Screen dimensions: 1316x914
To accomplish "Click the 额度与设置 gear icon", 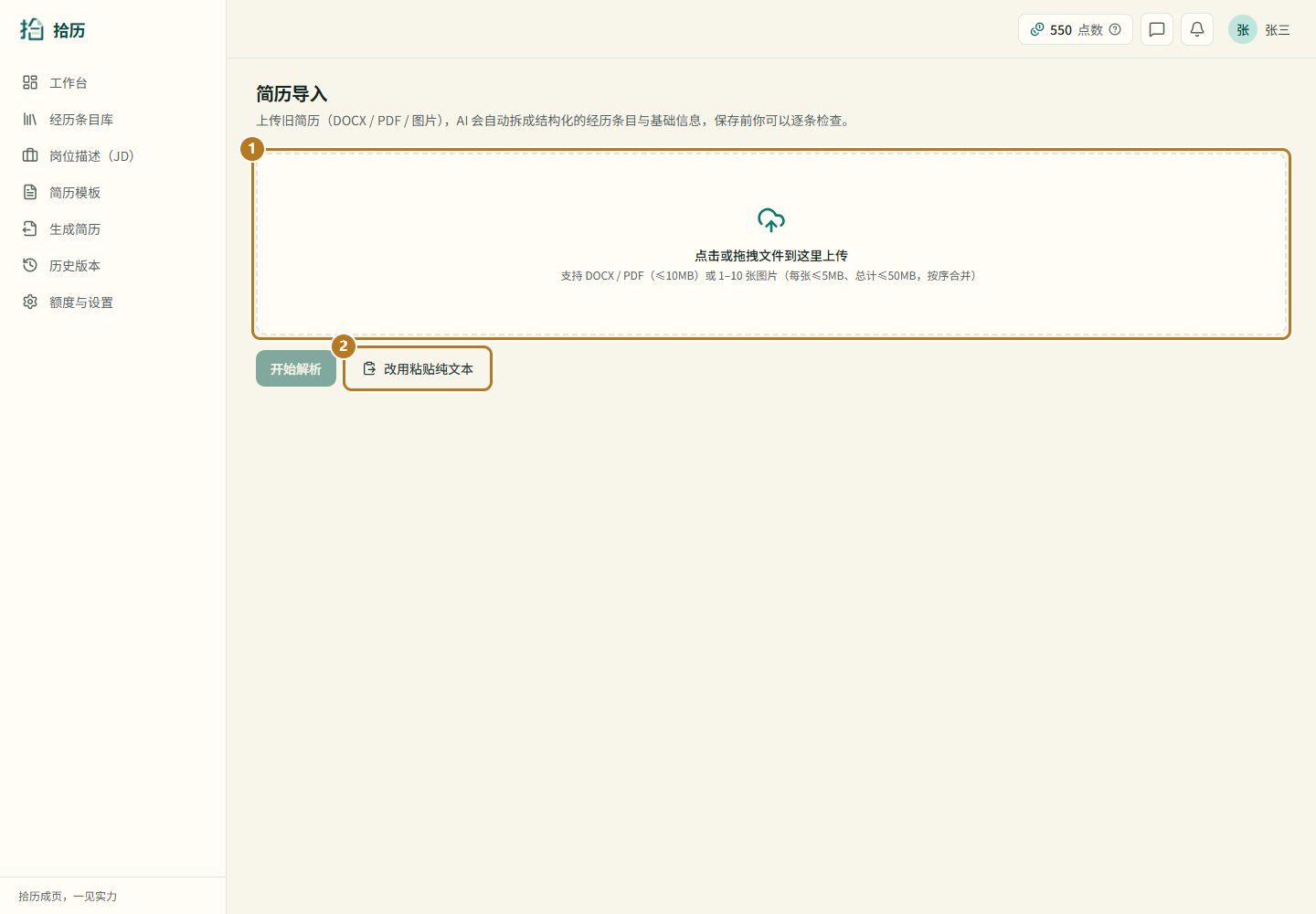I will [x=30, y=302].
